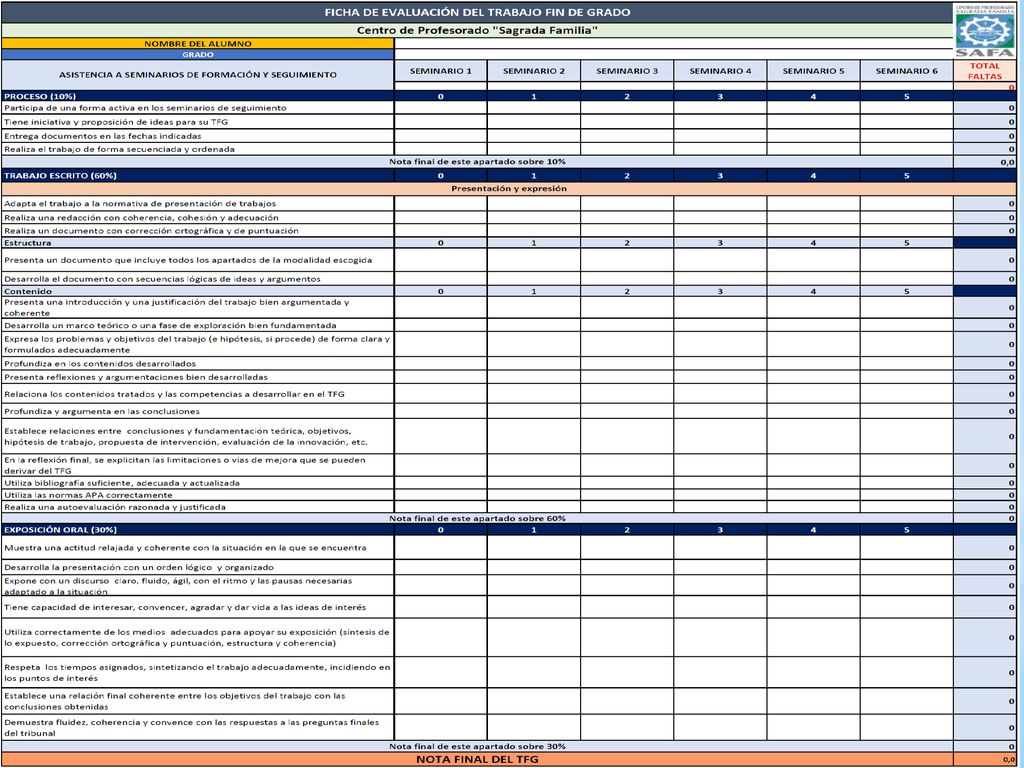
Task: Select row 'Desarrolla el documento con secuencias lógicas de ideas'
Action: (x=509, y=279)
